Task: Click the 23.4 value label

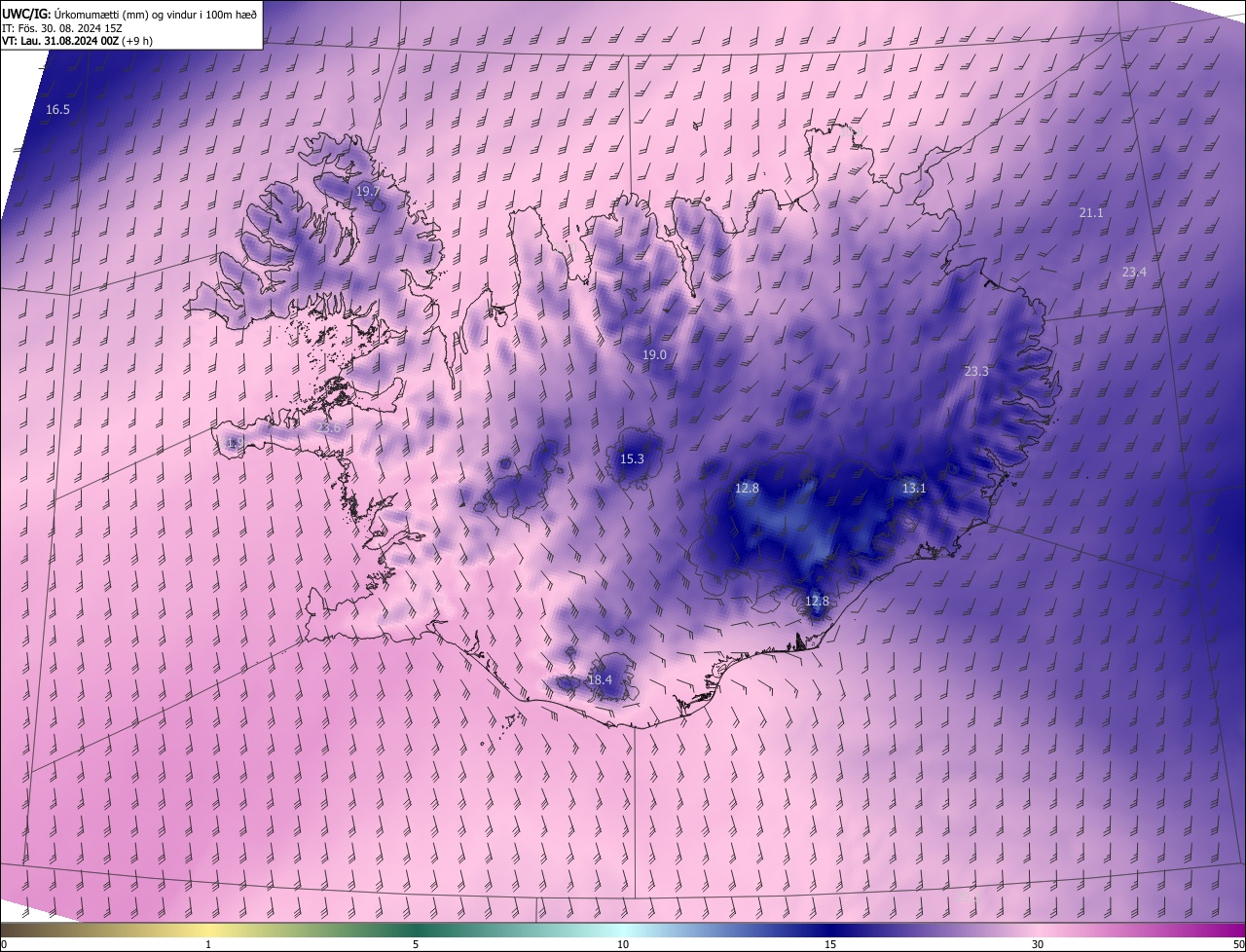Action: click(x=1134, y=273)
